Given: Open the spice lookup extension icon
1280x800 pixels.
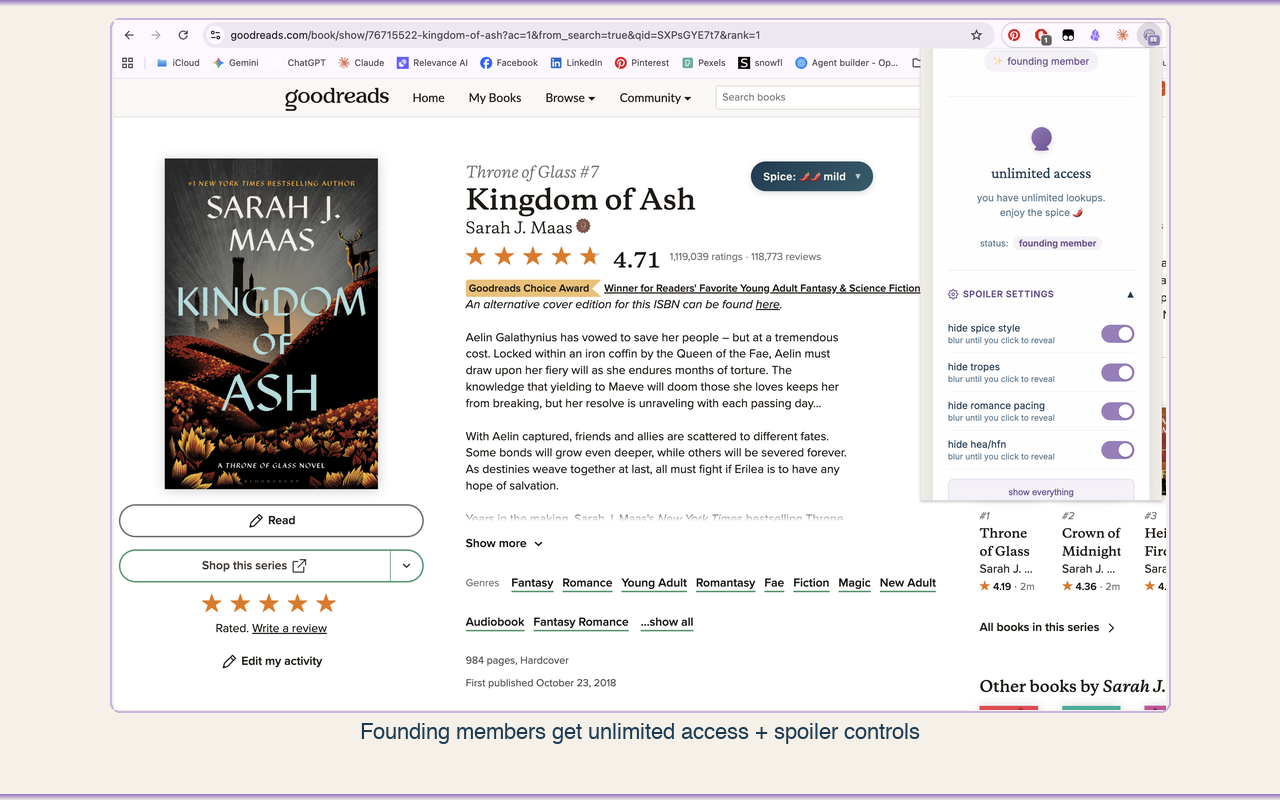Looking at the screenshot, I should click(x=1150, y=36).
